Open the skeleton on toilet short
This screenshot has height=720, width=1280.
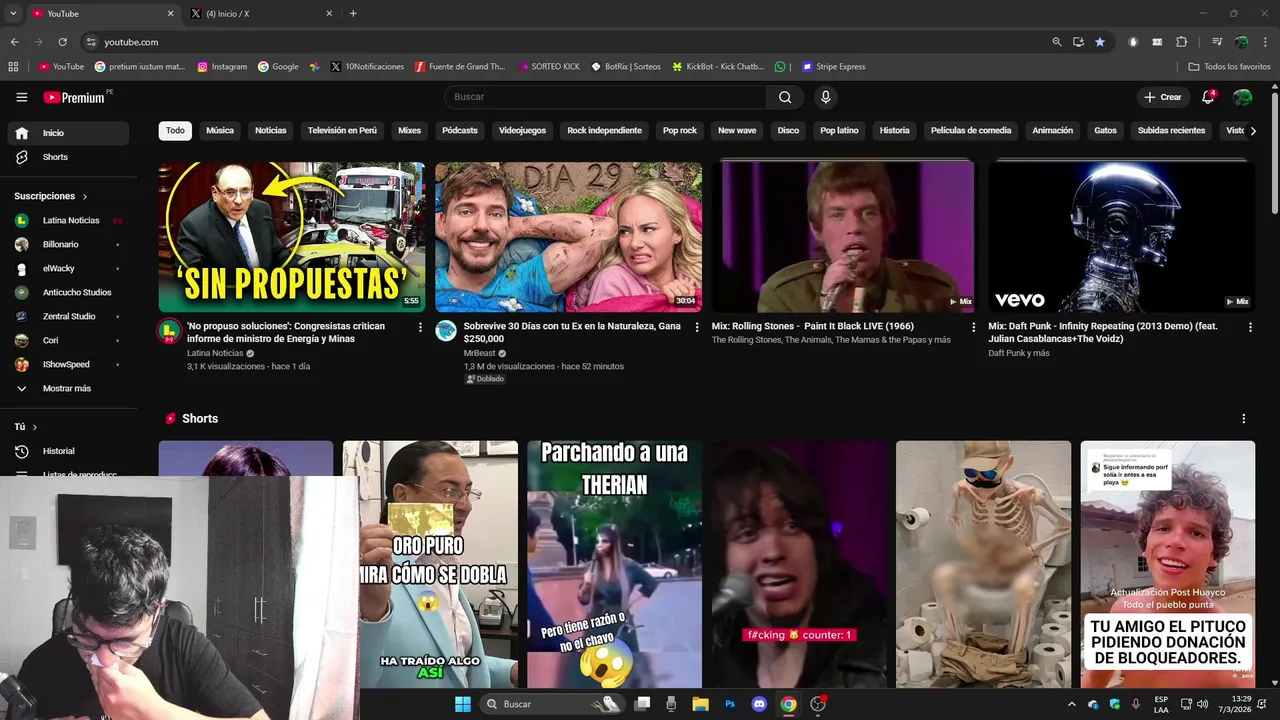983,564
